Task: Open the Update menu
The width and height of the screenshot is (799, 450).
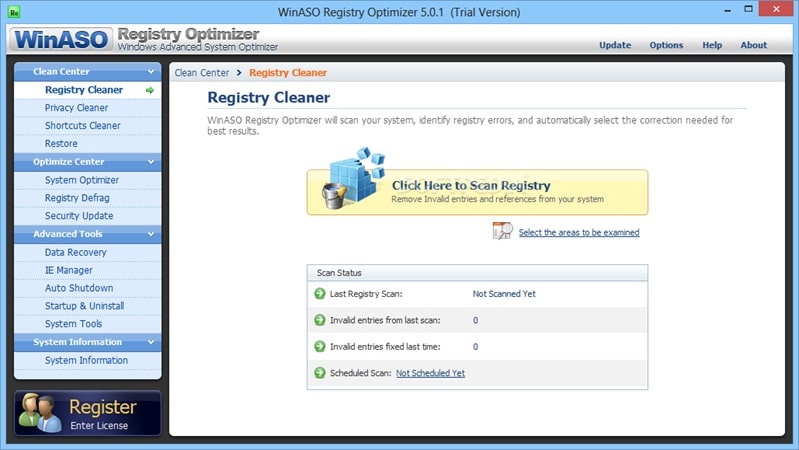Action: (x=615, y=45)
